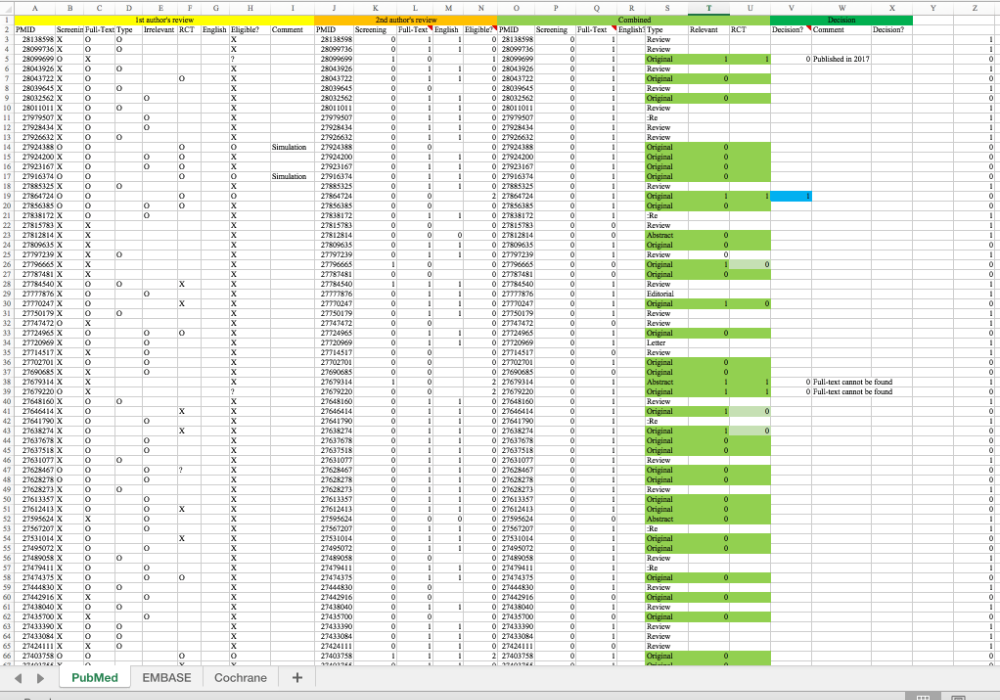
Task: Click the add new sheet plus button
Action: coord(296,677)
